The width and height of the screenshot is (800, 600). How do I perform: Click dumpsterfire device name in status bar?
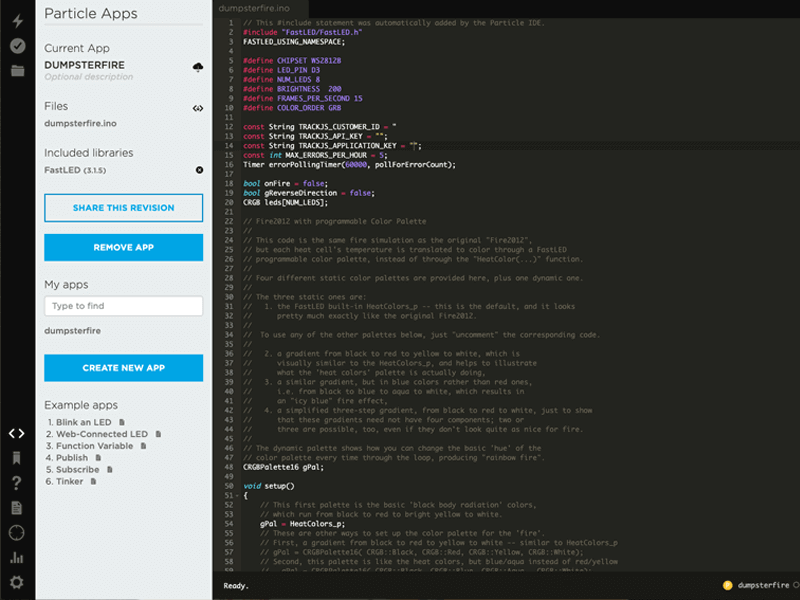point(763,585)
